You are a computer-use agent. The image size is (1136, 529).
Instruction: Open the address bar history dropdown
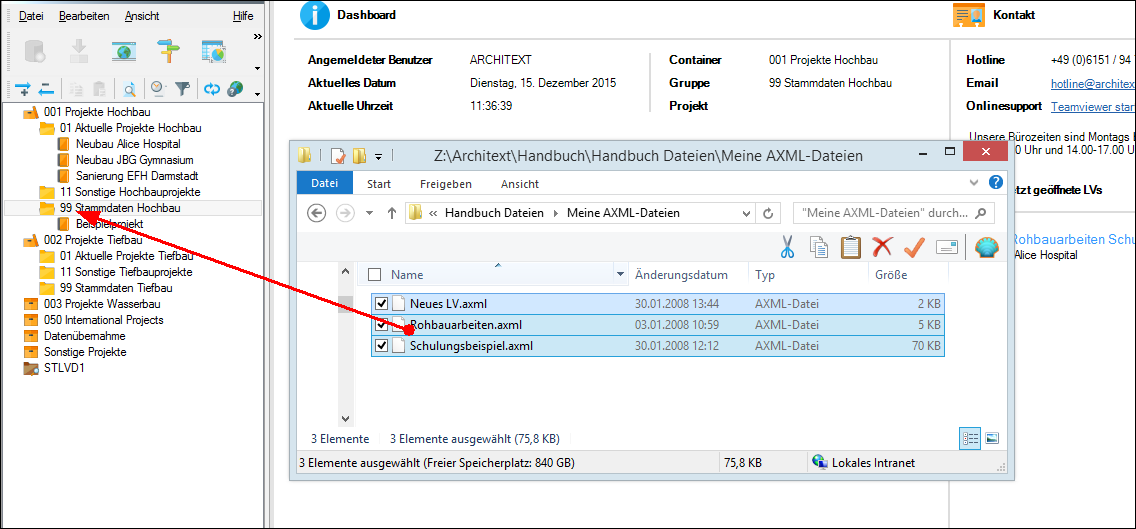tap(747, 213)
